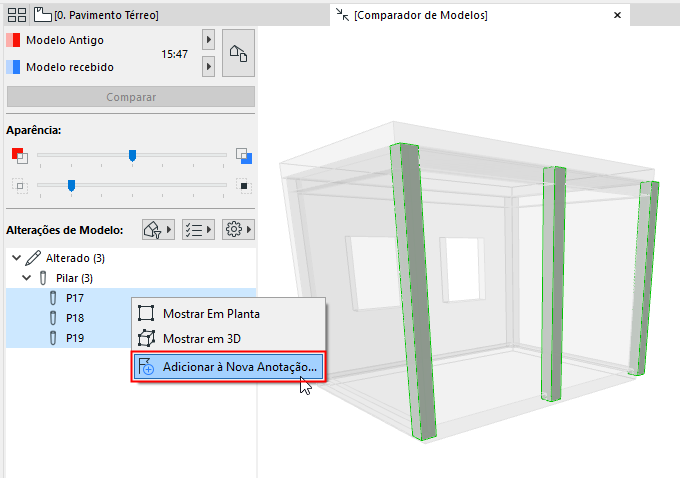Close the Comparador de Modelos tab
The height and width of the screenshot is (478, 680).
pyautogui.click(x=618, y=15)
